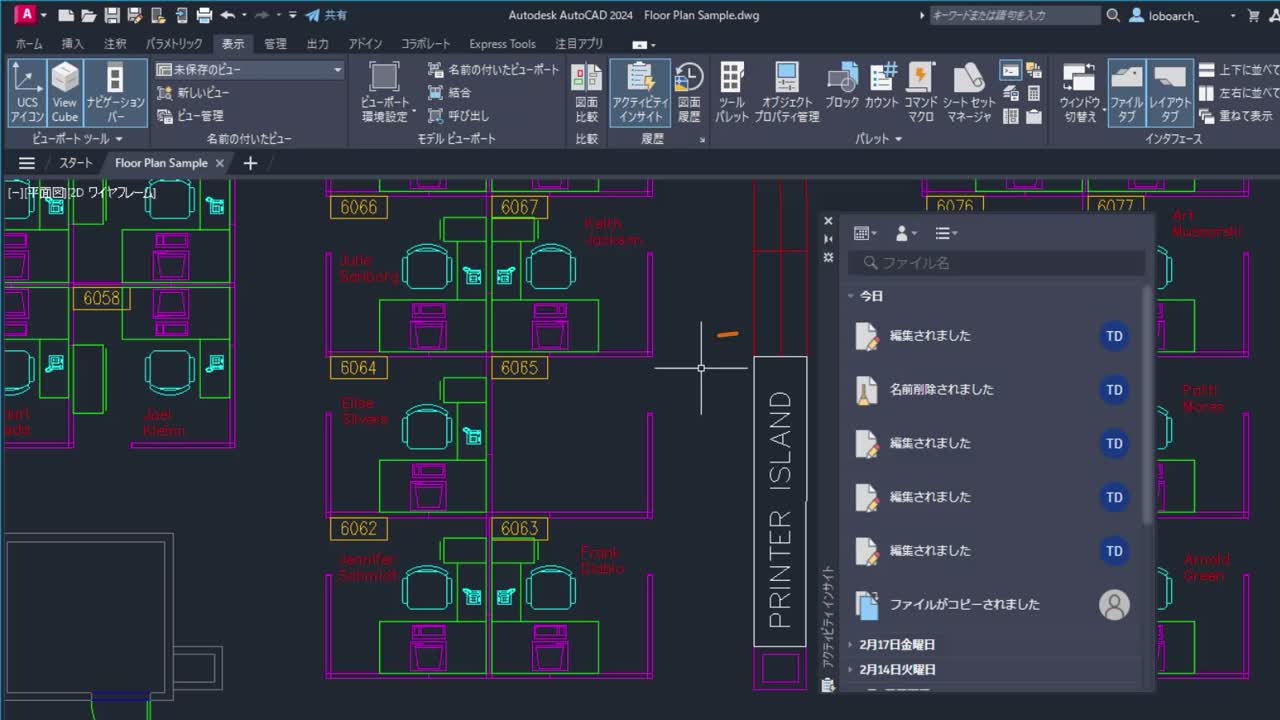Toggle the View Cube display
This screenshot has height=720, width=1280.
[65, 92]
